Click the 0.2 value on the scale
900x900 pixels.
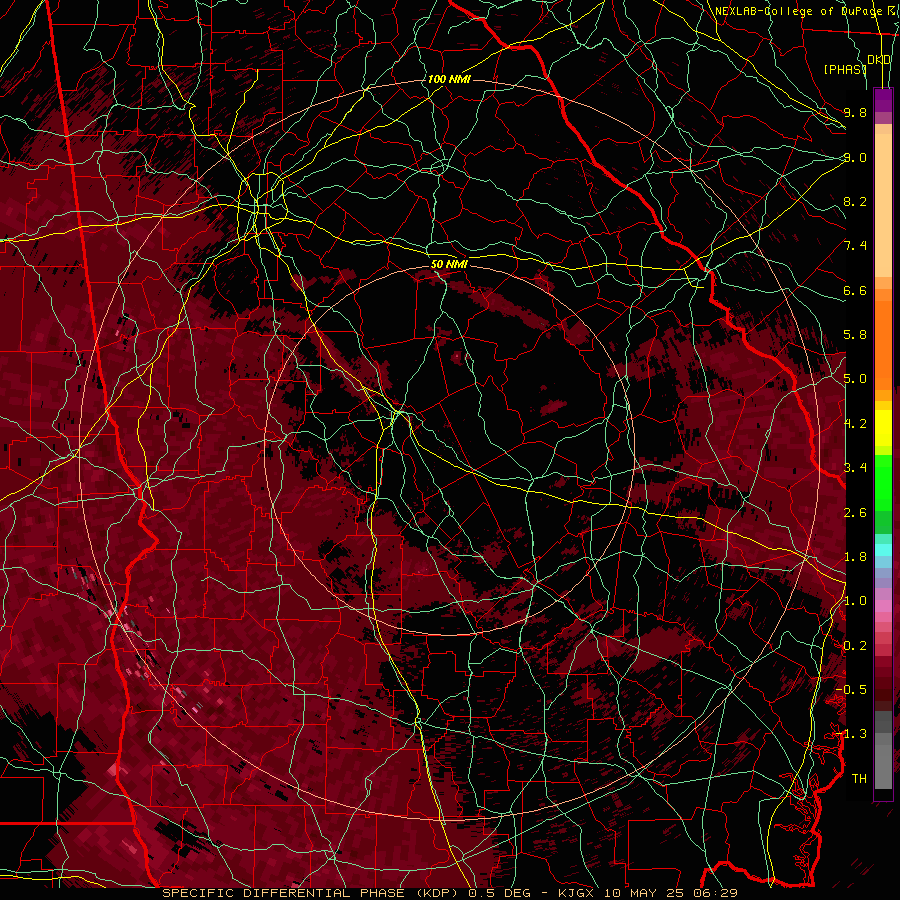coord(855,646)
